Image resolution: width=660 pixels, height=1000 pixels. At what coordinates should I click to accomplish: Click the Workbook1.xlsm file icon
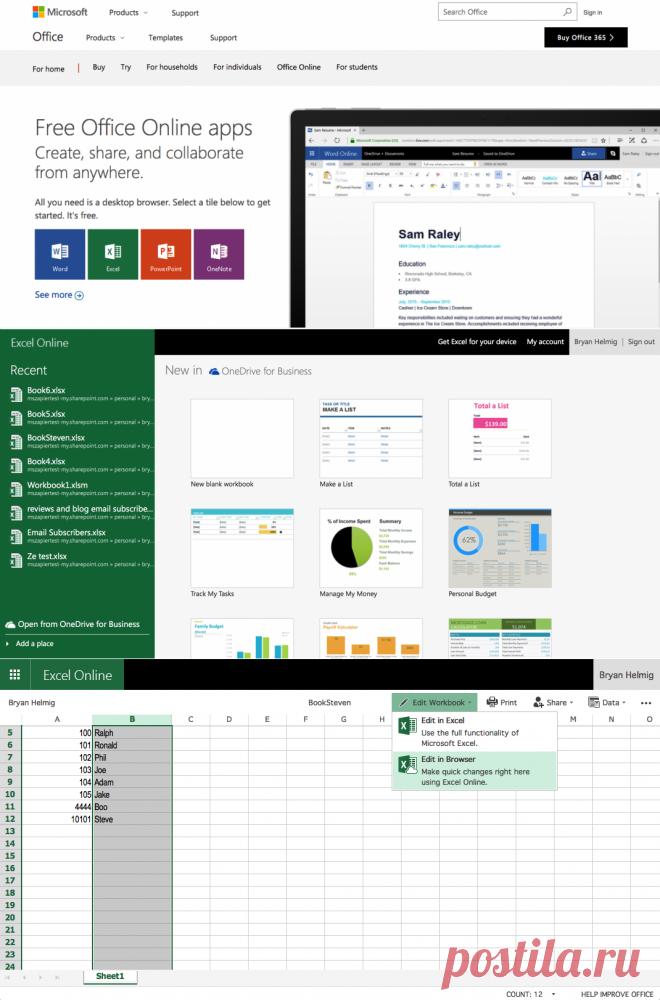point(16,489)
